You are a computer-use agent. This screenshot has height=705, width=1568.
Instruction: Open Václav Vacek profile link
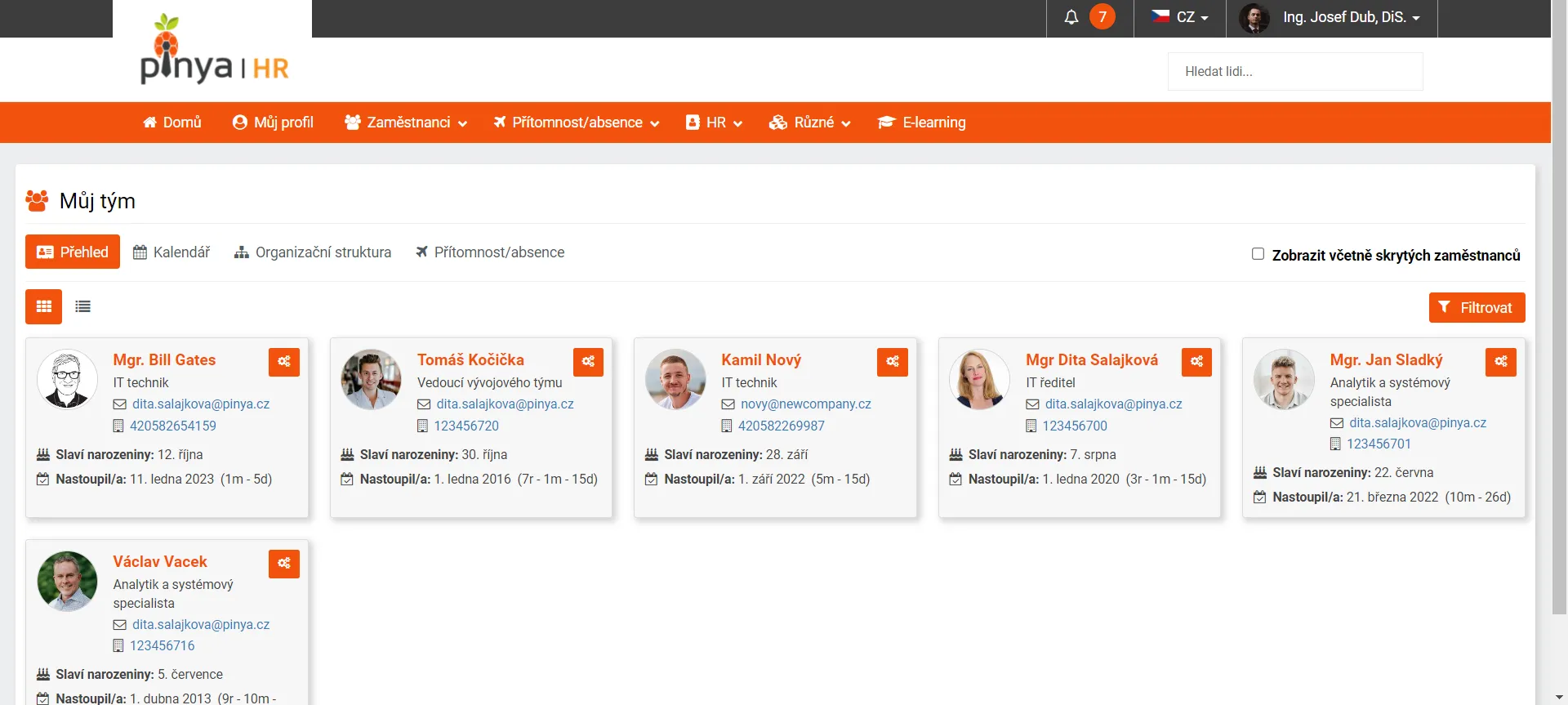(x=160, y=562)
